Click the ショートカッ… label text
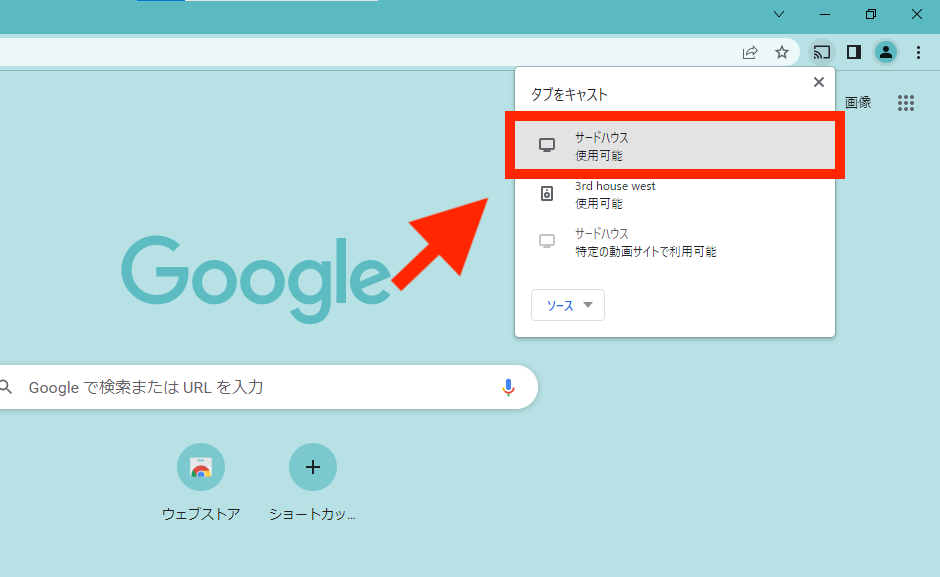 (x=312, y=514)
